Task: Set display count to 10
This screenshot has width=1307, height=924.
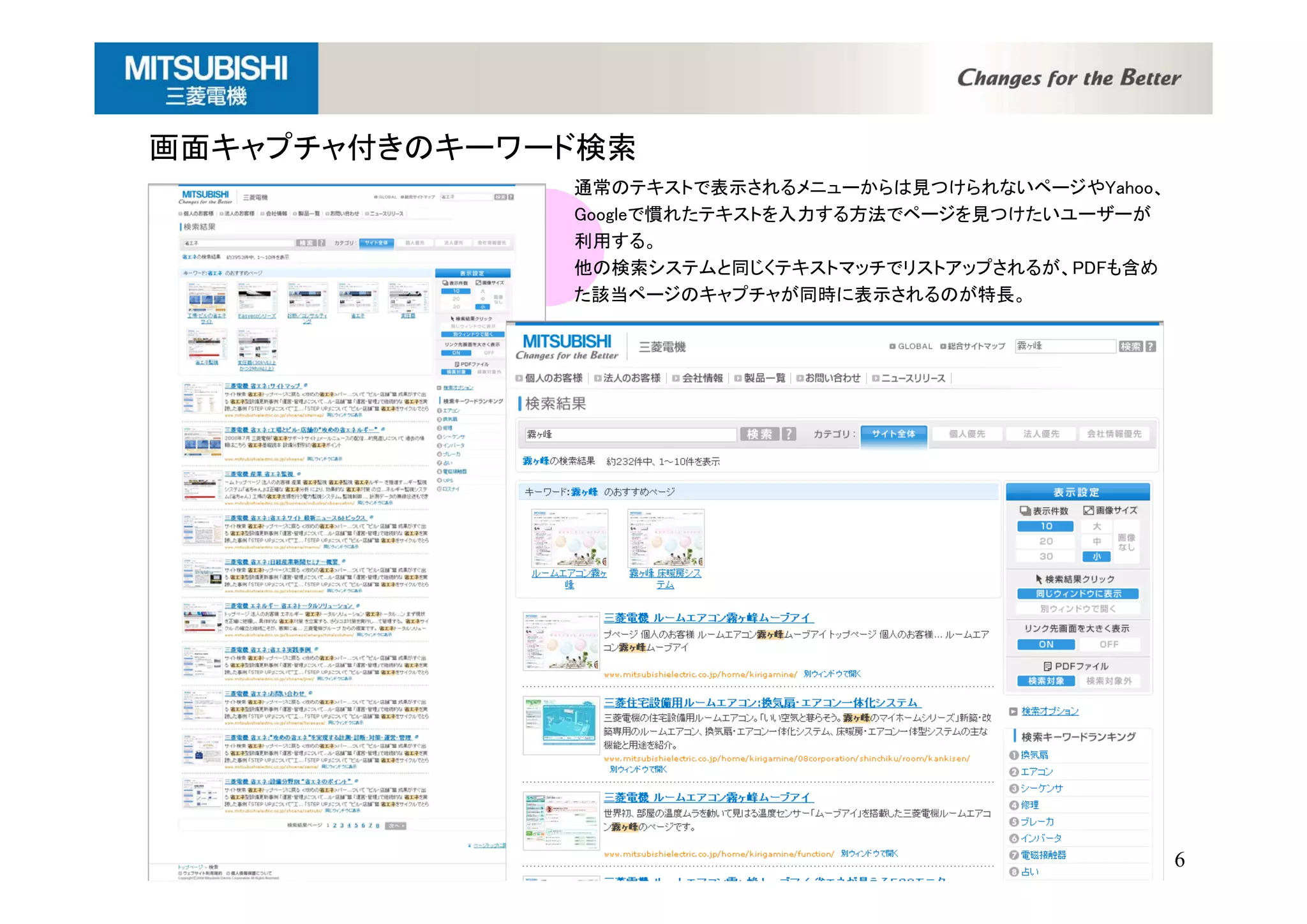Action: pyautogui.click(x=1045, y=526)
